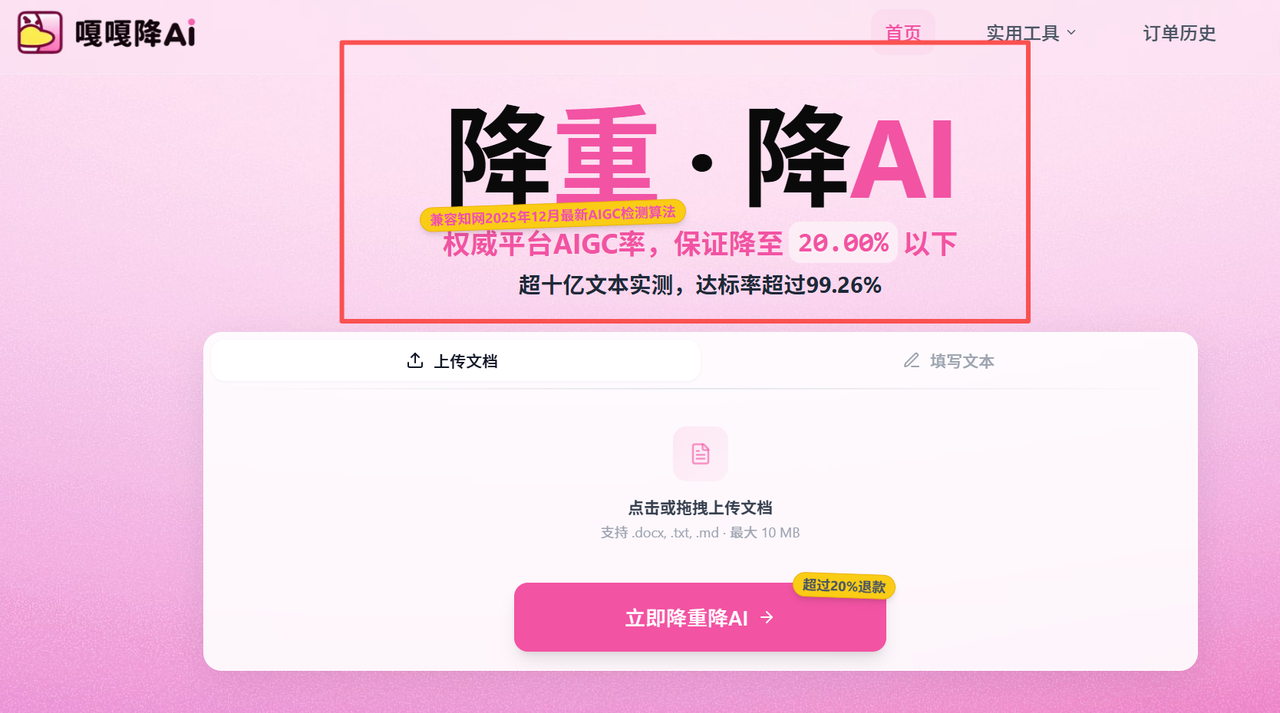Viewport: 1280px width, 713px height.
Task: Click the 降重·降AI headline
Action: (x=700, y=157)
